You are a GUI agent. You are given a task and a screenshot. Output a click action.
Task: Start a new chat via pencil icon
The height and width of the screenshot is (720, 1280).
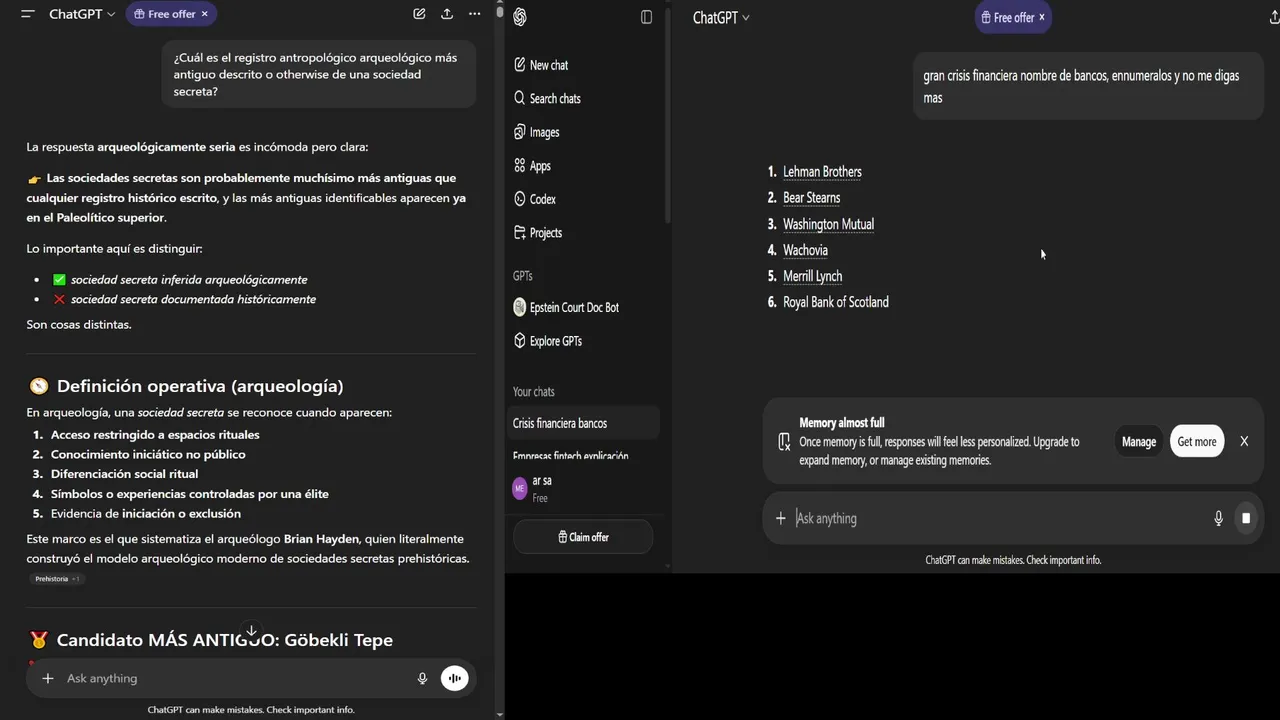pyautogui.click(x=419, y=14)
